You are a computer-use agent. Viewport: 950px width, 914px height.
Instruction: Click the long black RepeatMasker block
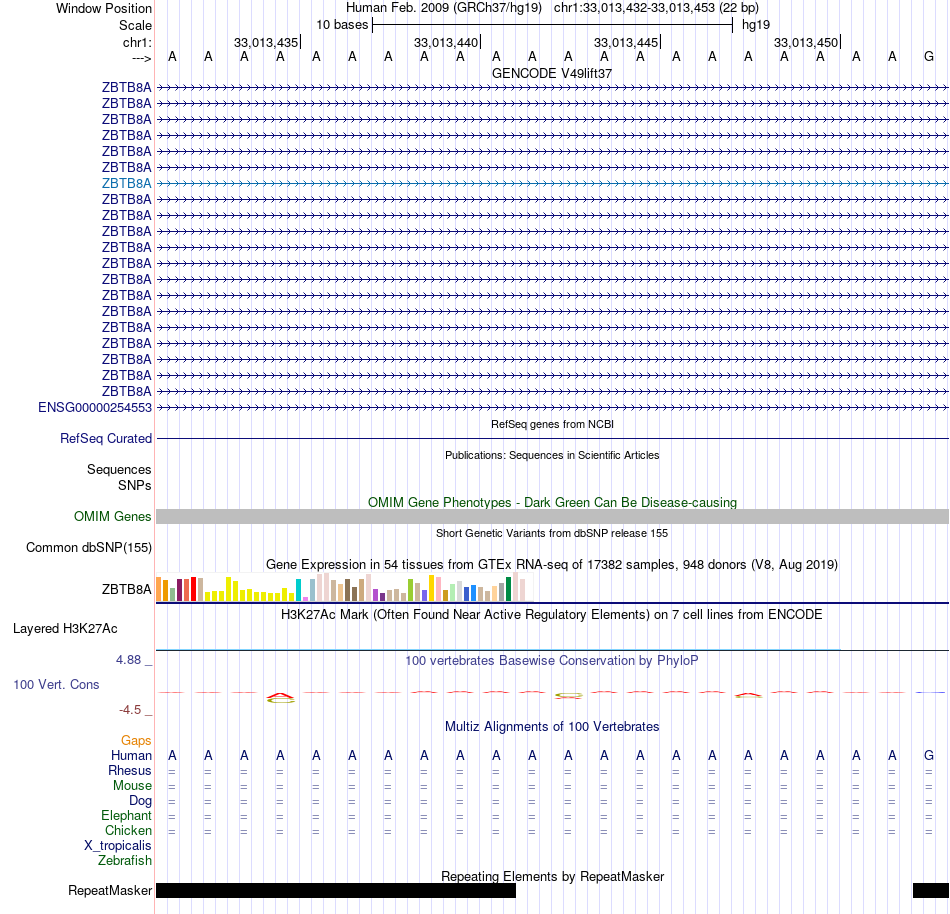(x=336, y=890)
